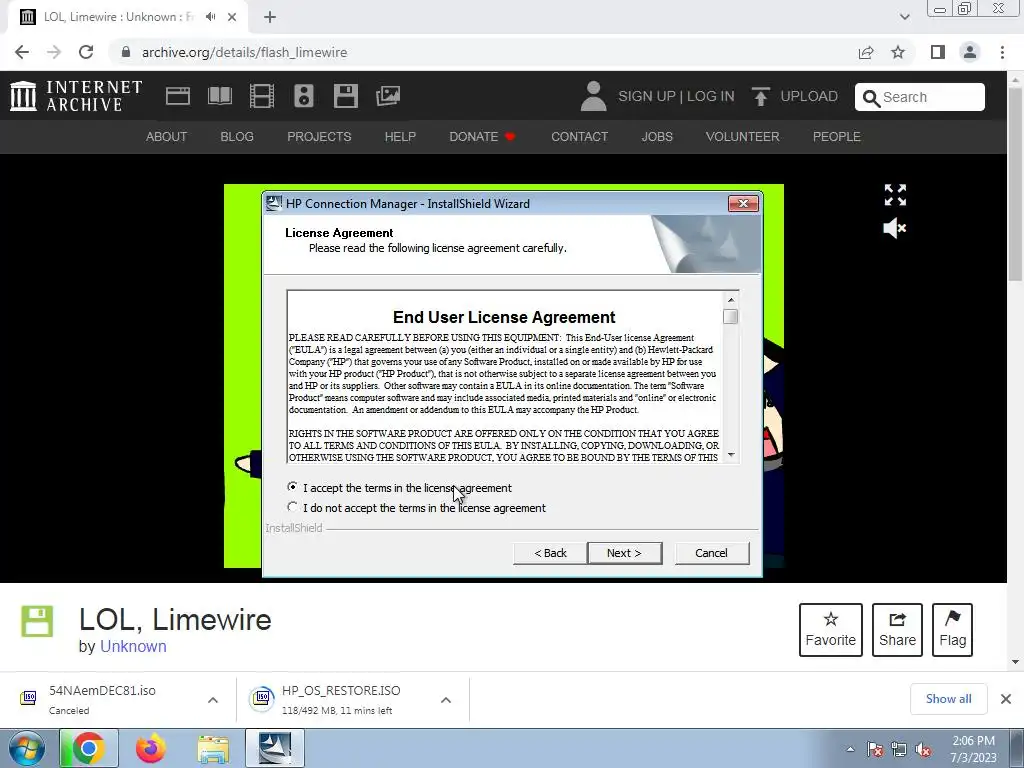Open the Video film strip icon
Viewport: 1024px width, 768px height.
(x=262, y=96)
